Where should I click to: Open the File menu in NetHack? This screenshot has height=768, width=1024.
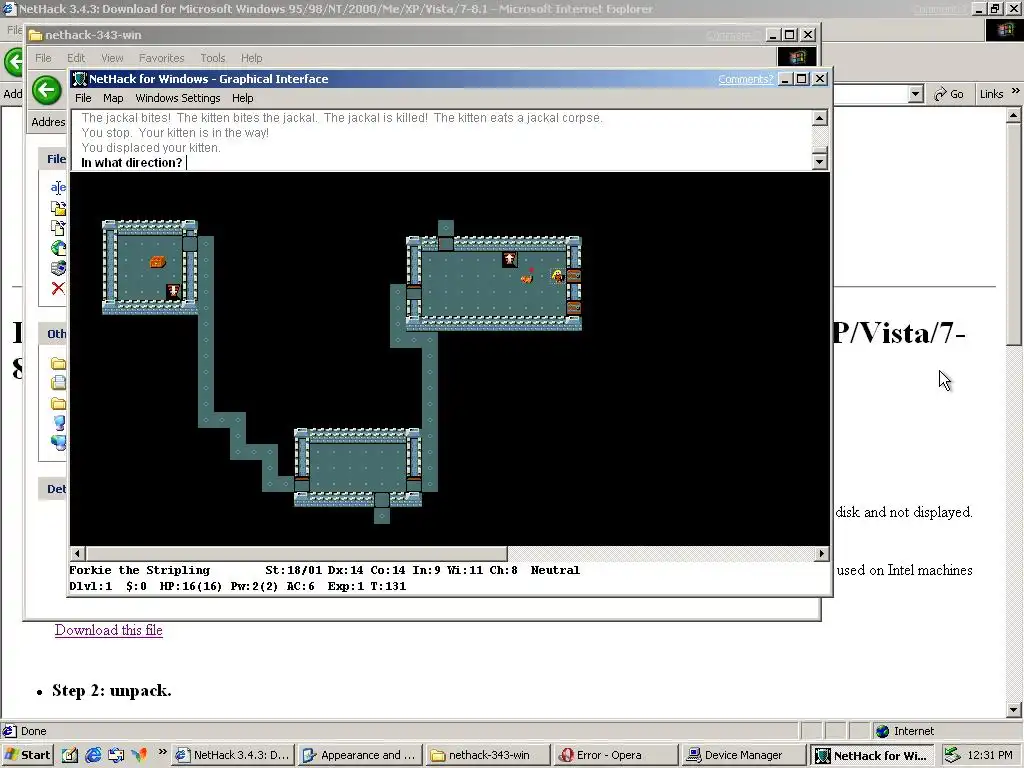83,98
